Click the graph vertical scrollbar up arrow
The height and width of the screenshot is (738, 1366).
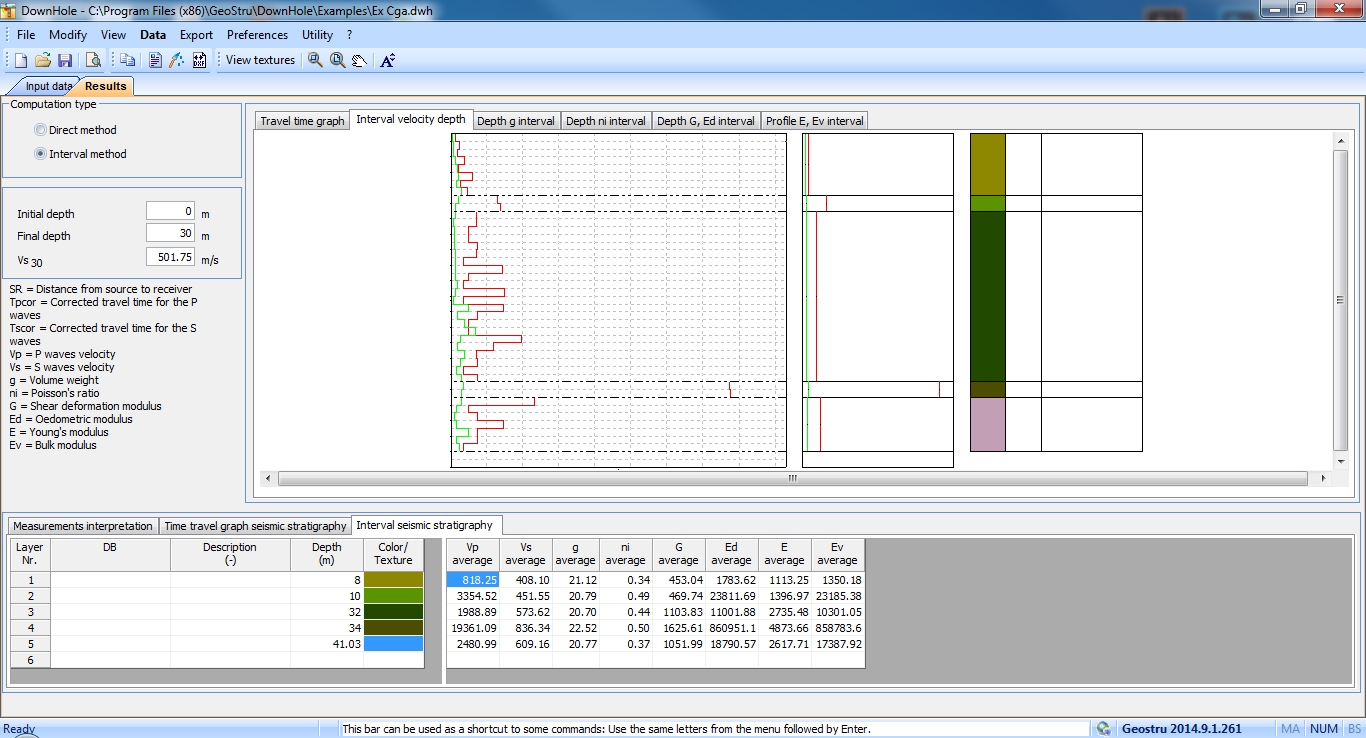coord(1341,141)
